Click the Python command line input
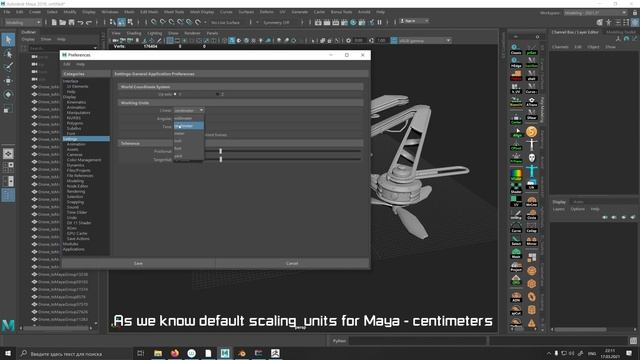 point(418,340)
